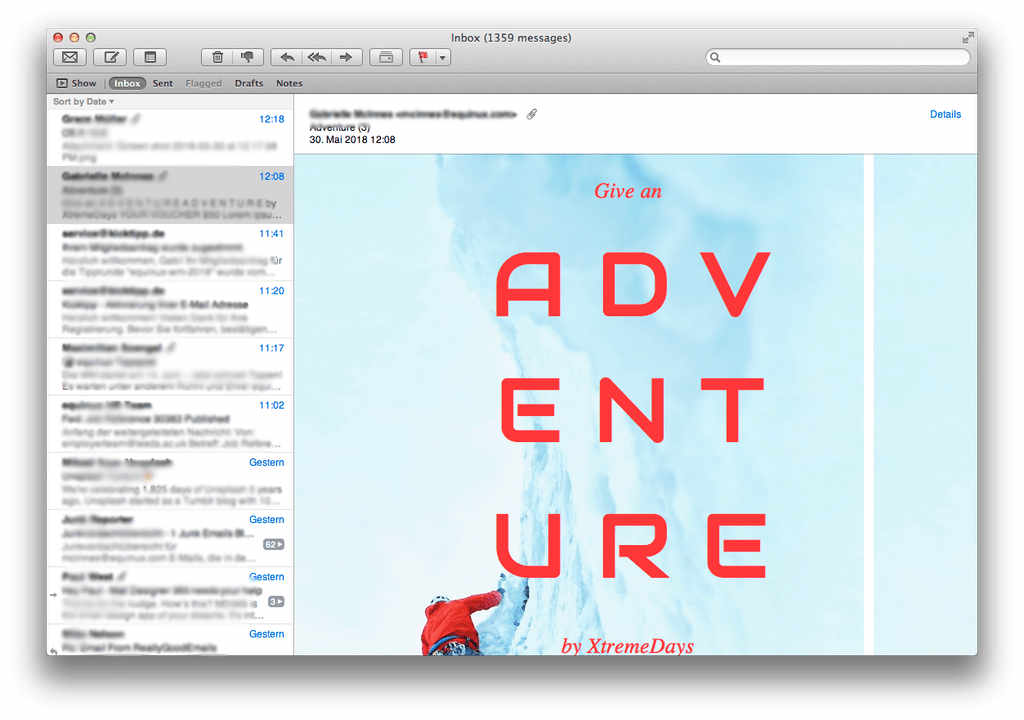
Task: Delete the selected message with trash icon
Action: pyautogui.click(x=217, y=57)
